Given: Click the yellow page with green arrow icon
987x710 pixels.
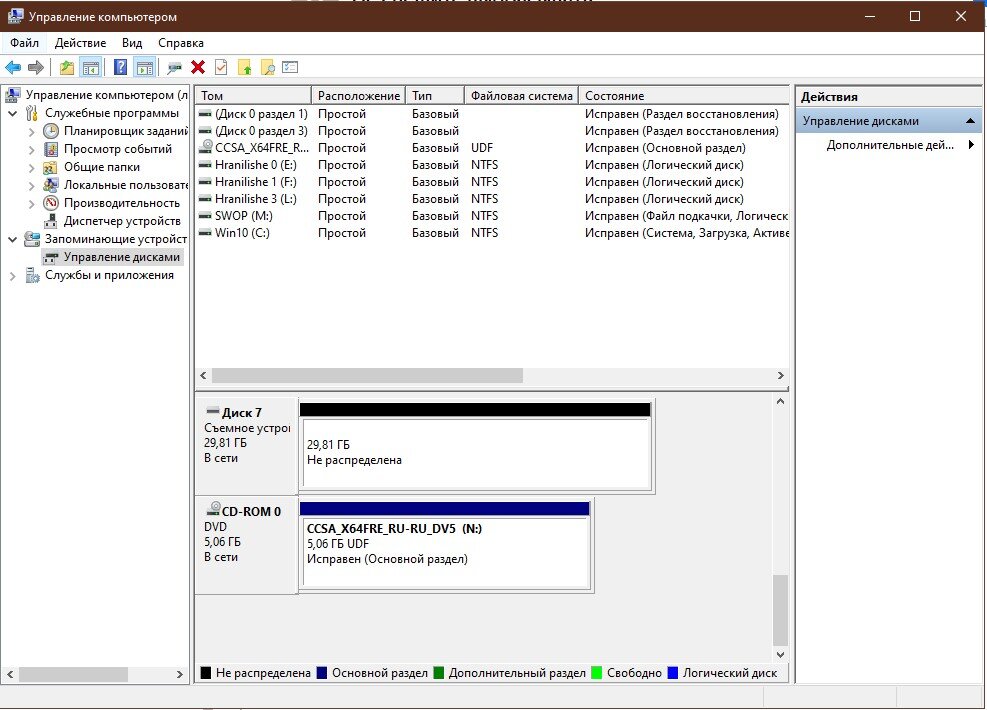Looking at the screenshot, I should pos(244,67).
